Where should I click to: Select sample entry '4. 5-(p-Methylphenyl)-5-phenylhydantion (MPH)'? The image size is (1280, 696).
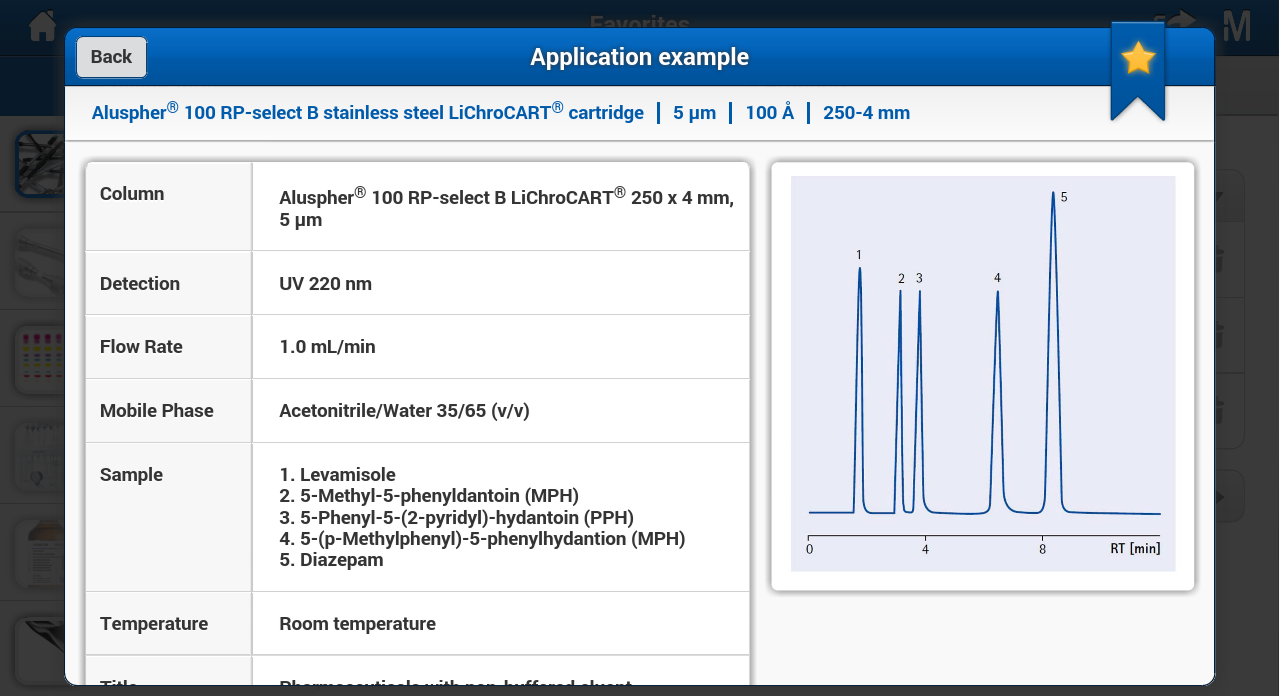(x=482, y=539)
